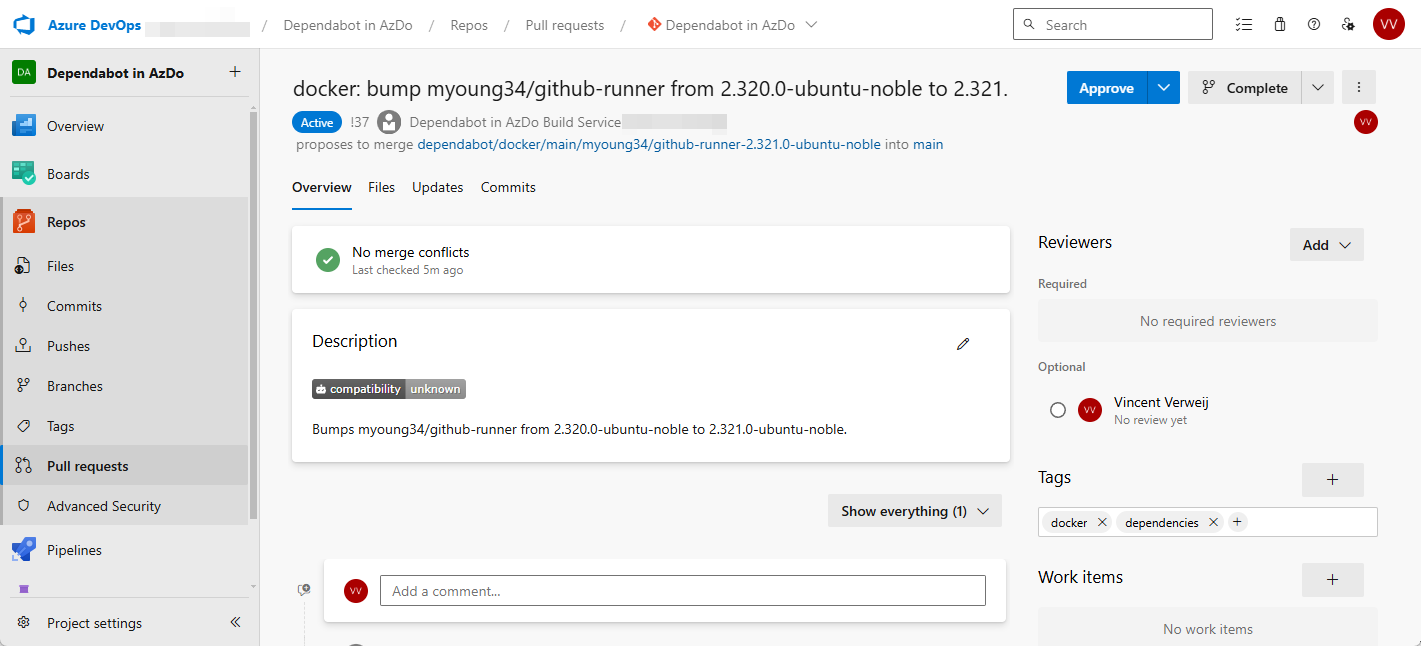Go to Tags under Repos
Viewport: 1421px width, 646px height.
point(125,426)
